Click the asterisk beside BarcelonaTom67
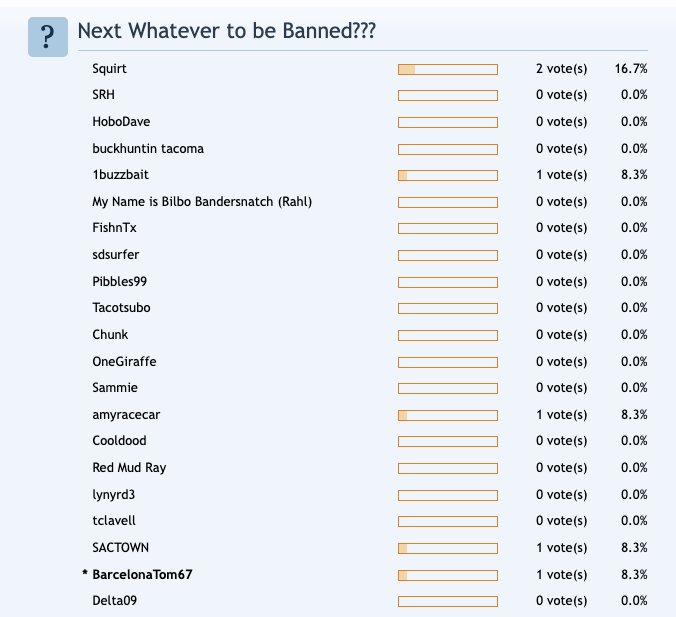The width and height of the screenshot is (676, 617). (85, 573)
